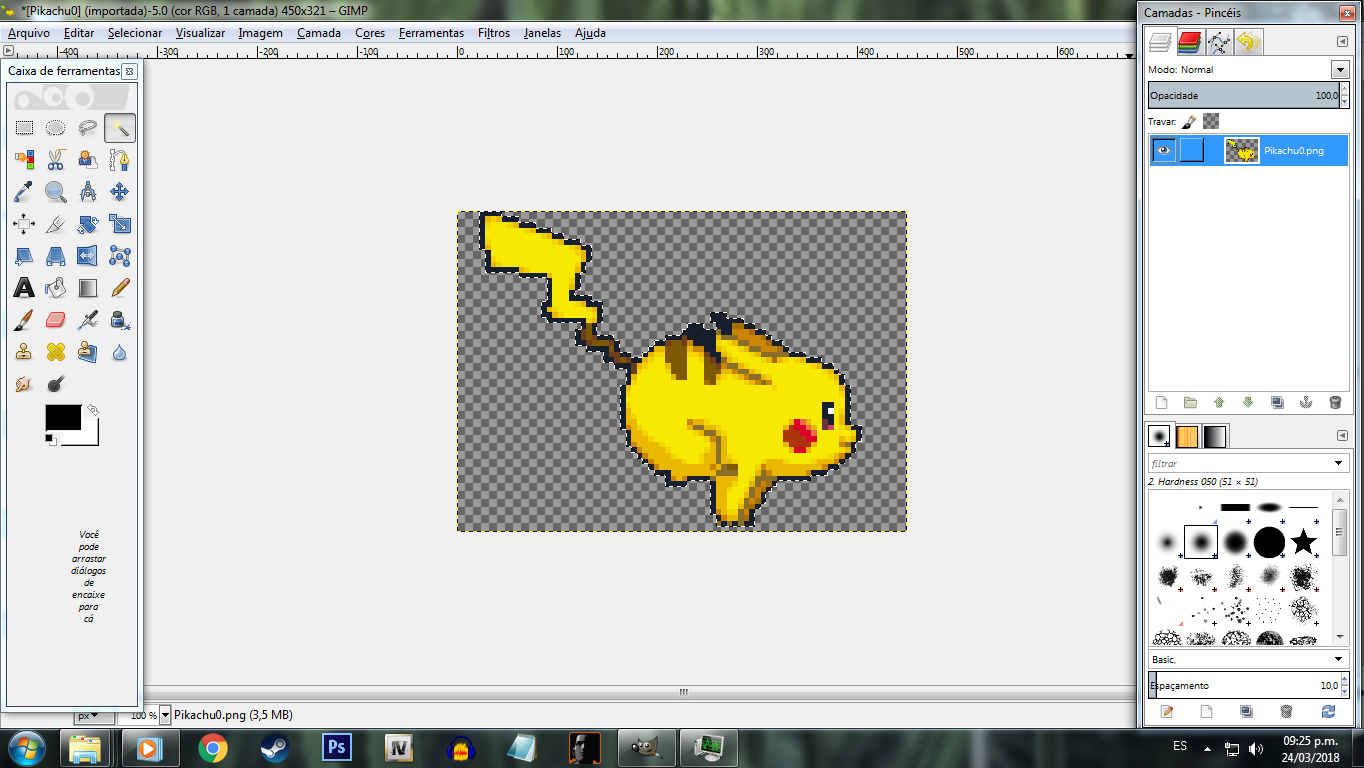Select the Heal bandage tool

[x=56, y=352]
